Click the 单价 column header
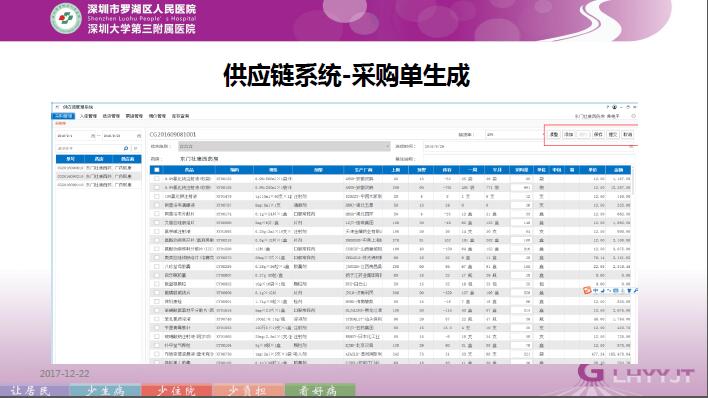The width and height of the screenshot is (708, 398). [x=592, y=170]
